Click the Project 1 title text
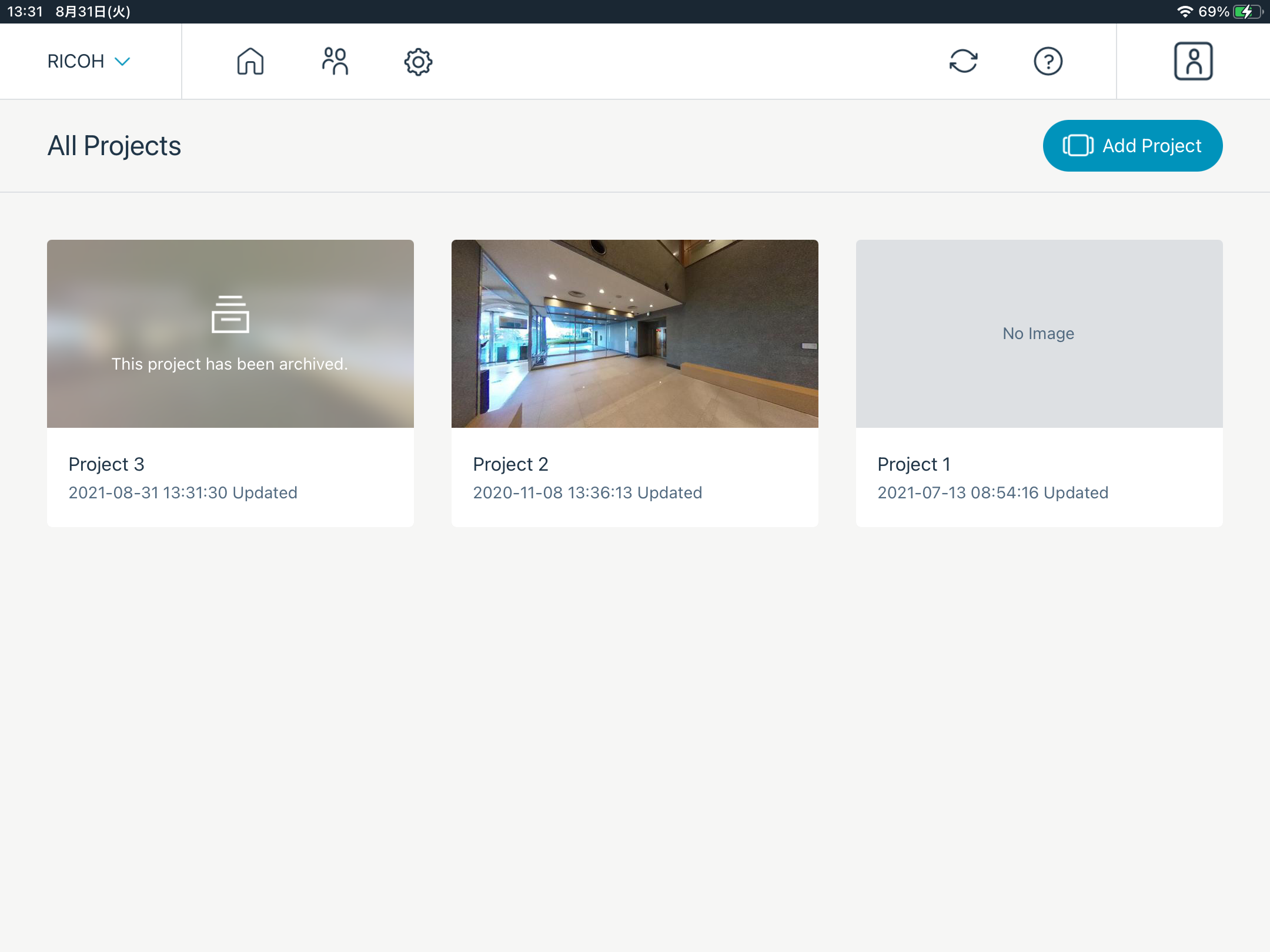The width and height of the screenshot is (1270, 952). point(914,464)
